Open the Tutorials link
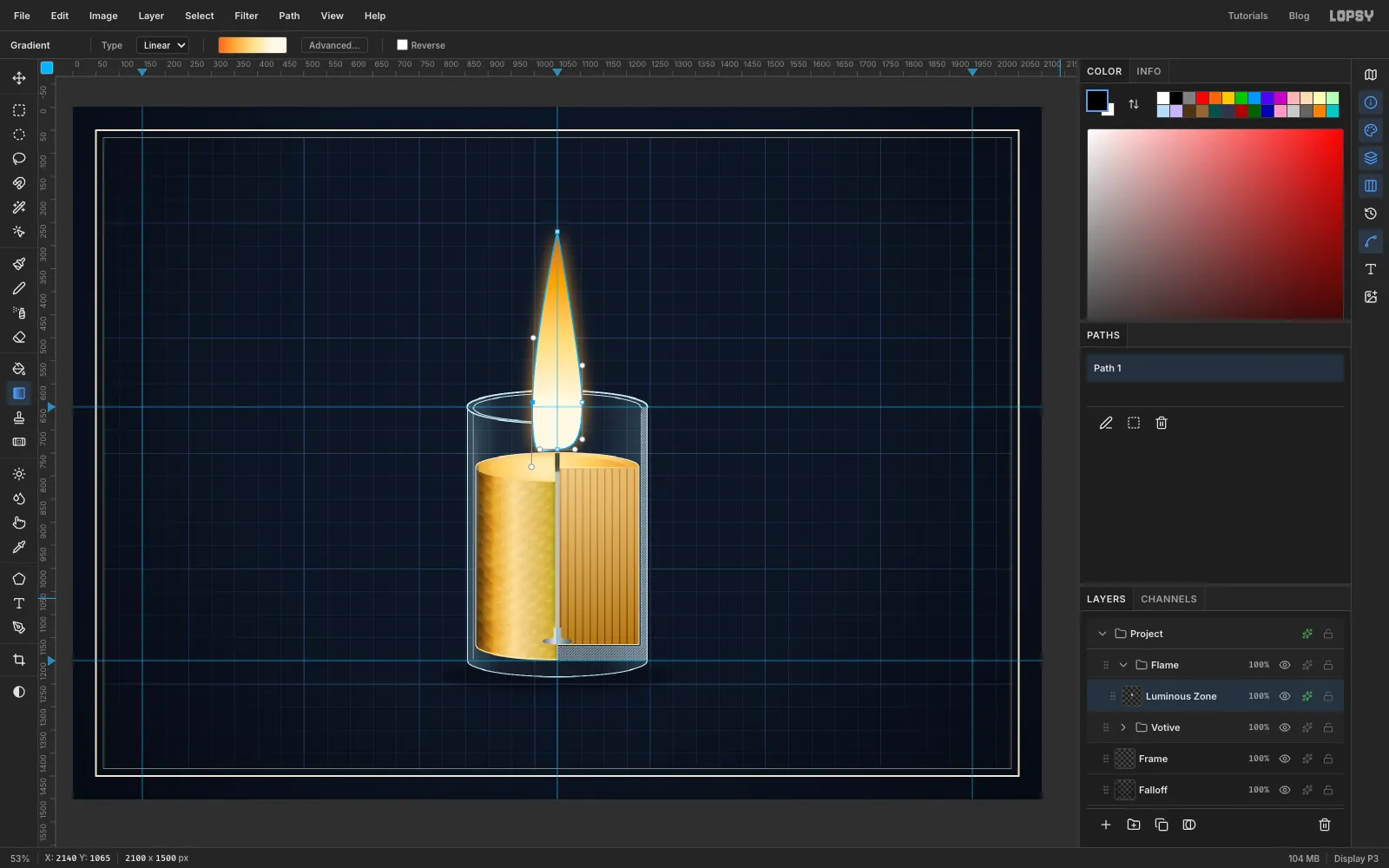Image resolution: width=1389 pixels, height=868 pixels. (1247, 16)
